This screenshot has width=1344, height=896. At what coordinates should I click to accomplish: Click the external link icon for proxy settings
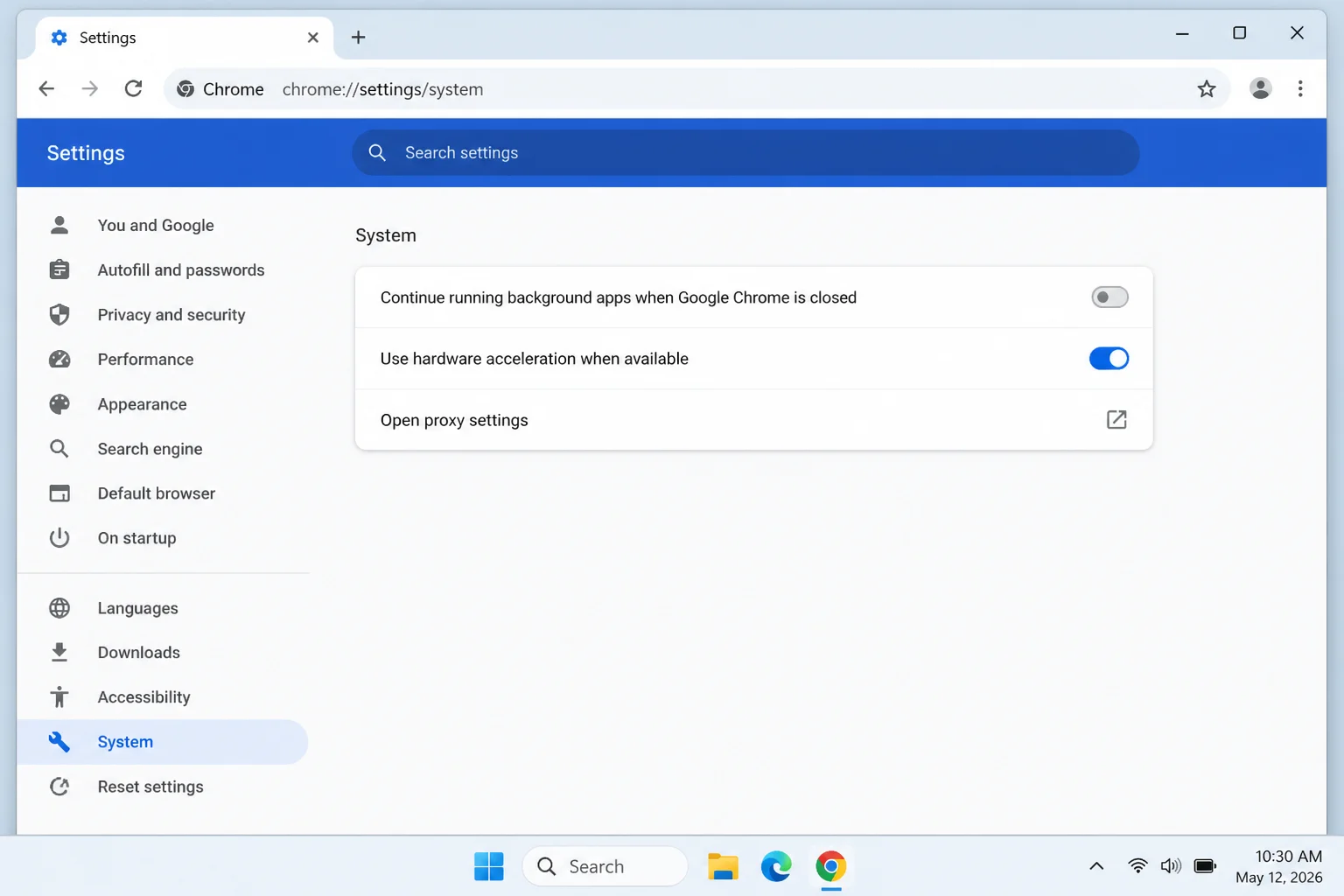tap(1116, 420)
